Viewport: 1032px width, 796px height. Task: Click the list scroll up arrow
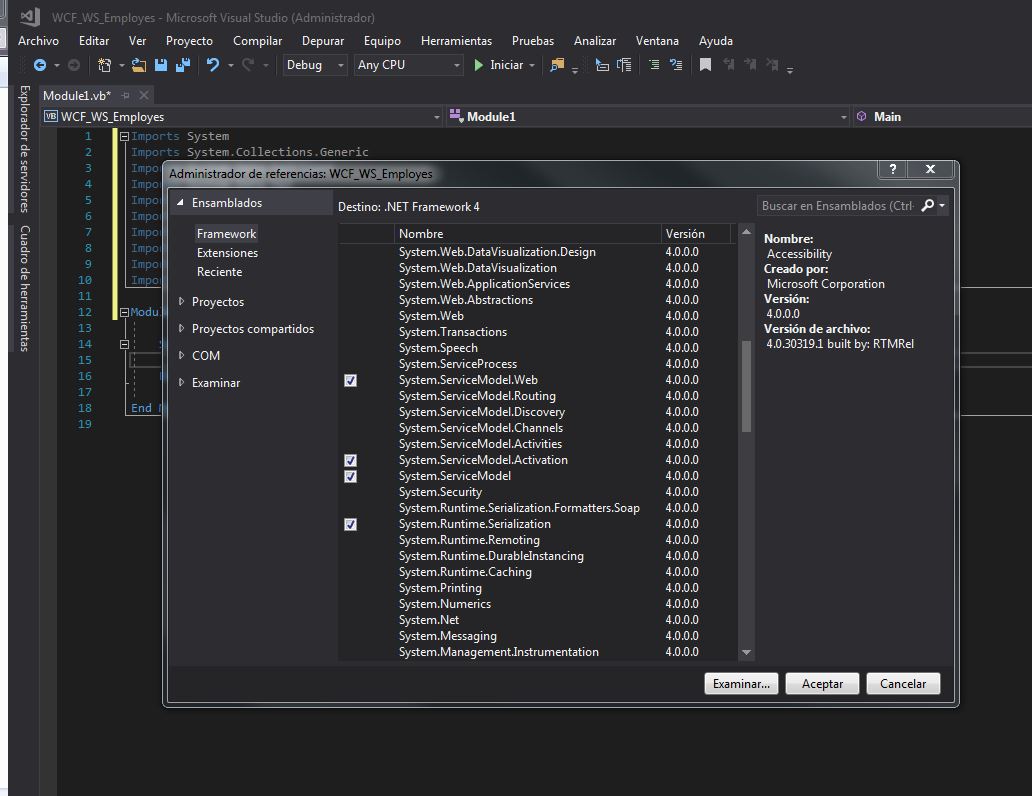[746, 232]
